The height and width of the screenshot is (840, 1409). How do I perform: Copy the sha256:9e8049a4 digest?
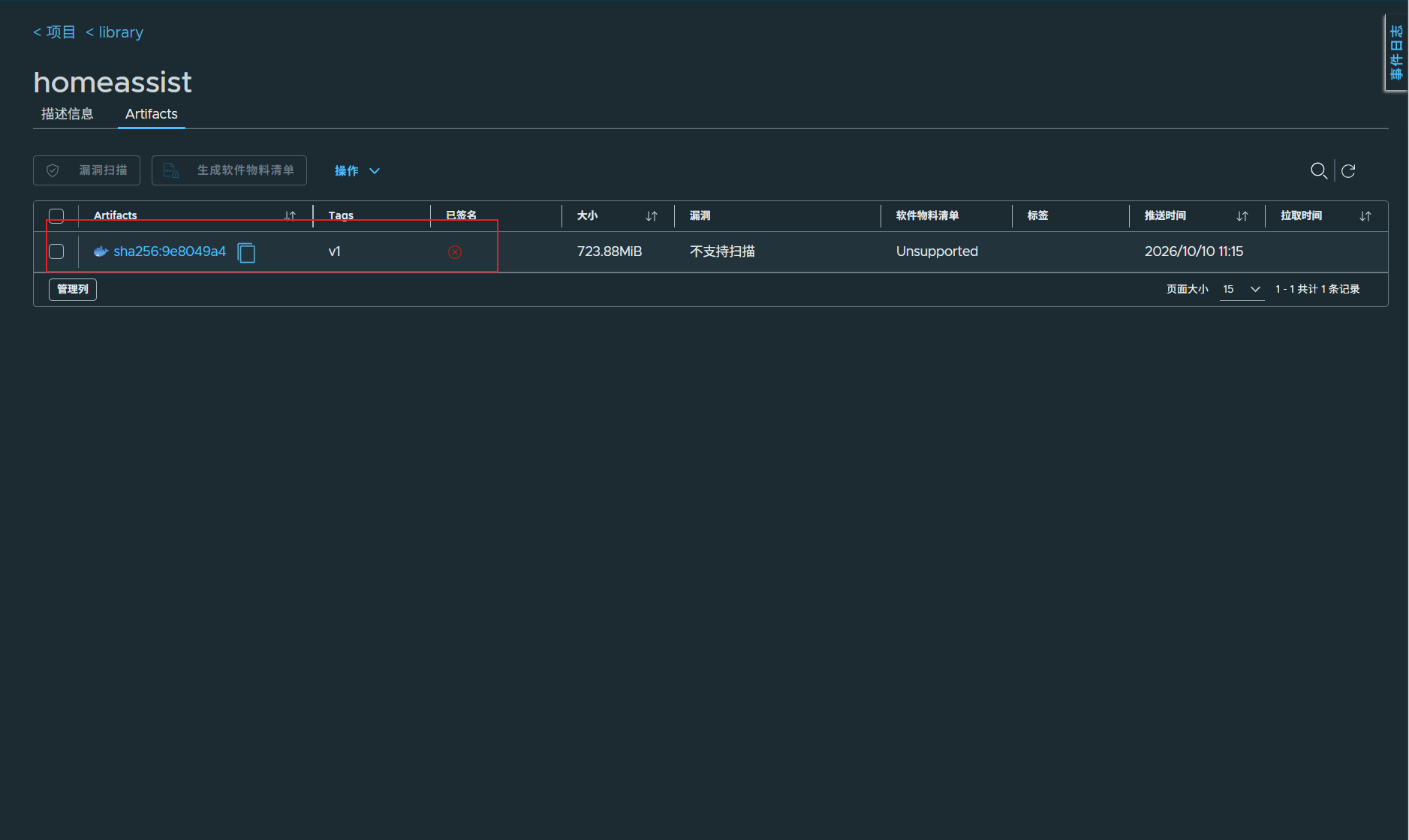[246, 252]
